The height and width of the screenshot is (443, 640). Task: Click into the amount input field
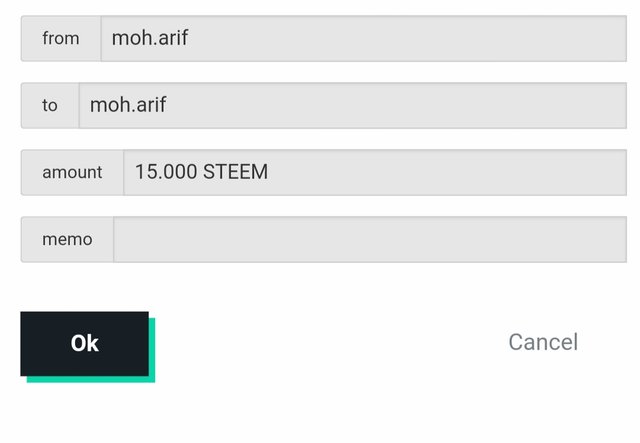[374, 172]
